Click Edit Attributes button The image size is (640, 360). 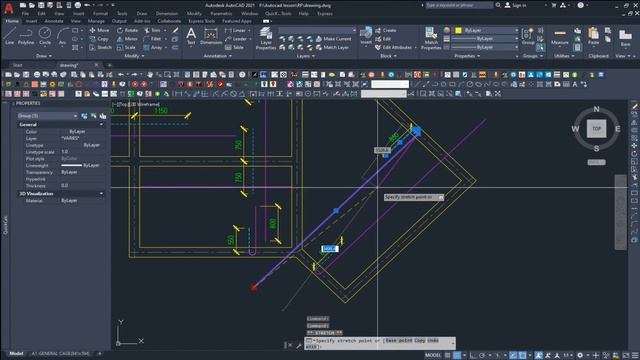[x=393, y=47]
